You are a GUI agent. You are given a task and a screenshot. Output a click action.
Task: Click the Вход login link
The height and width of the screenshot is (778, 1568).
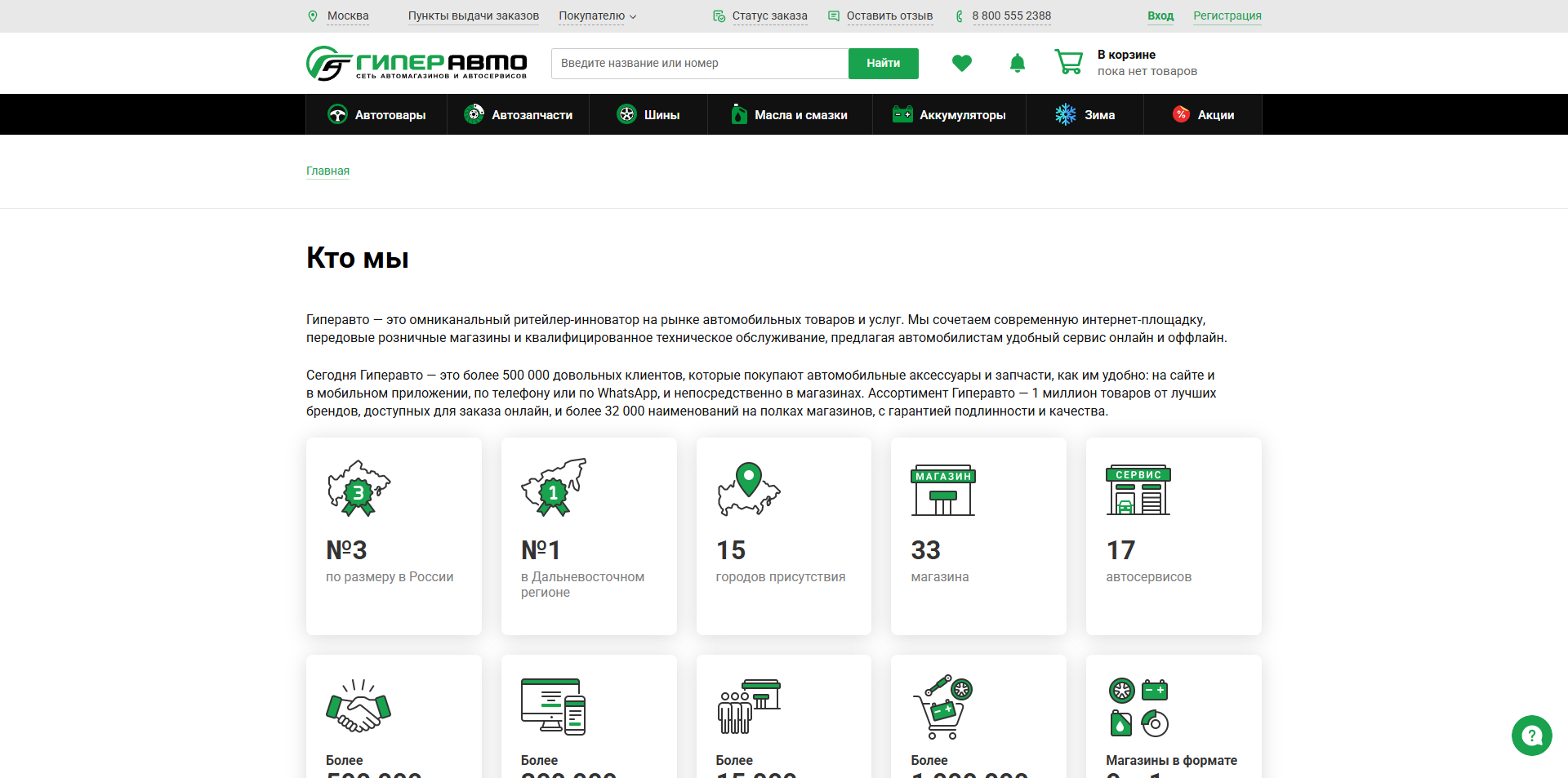click(1160, 16)
